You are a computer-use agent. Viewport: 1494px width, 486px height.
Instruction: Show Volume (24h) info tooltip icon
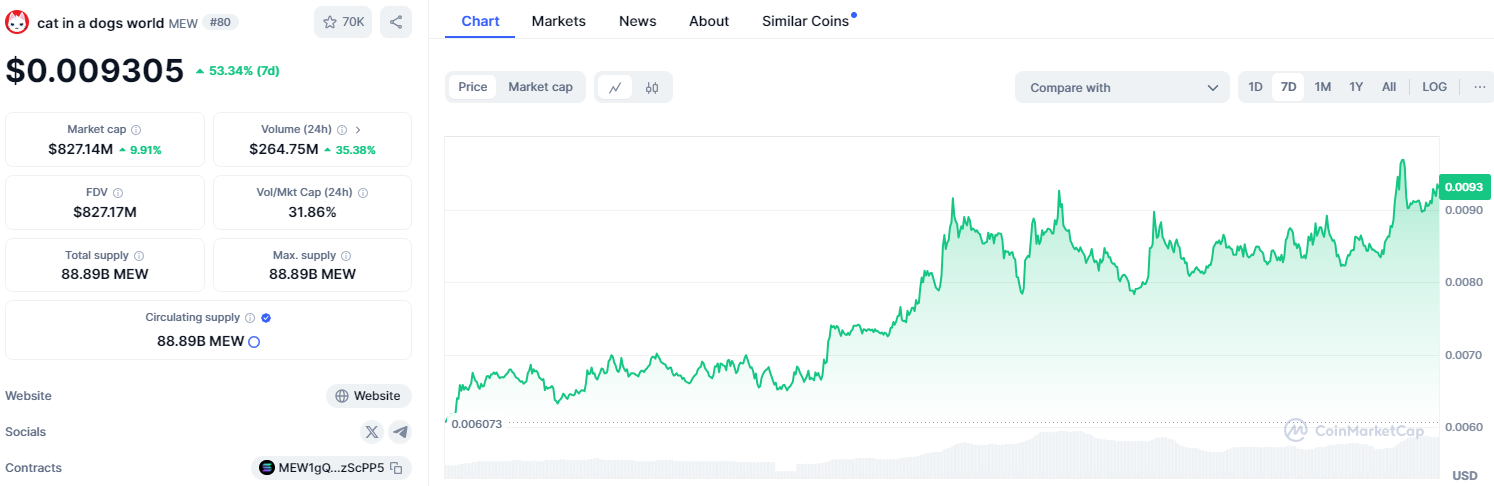342,130
